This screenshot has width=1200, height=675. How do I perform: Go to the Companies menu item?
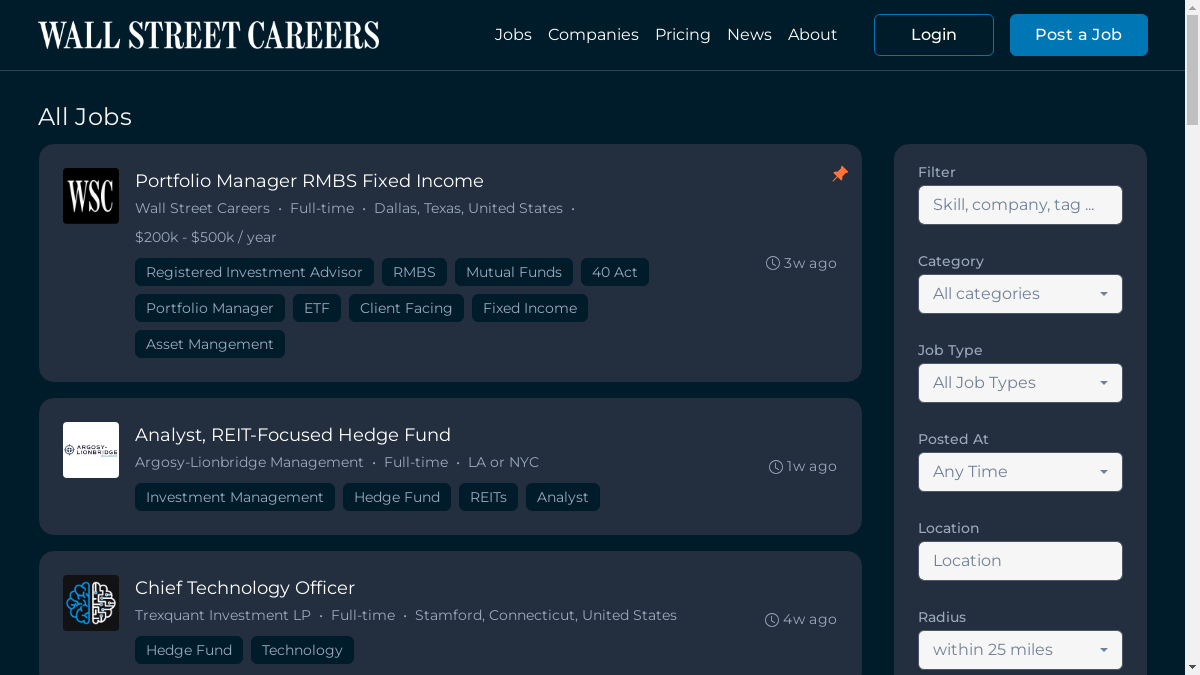tap(593, 35)
